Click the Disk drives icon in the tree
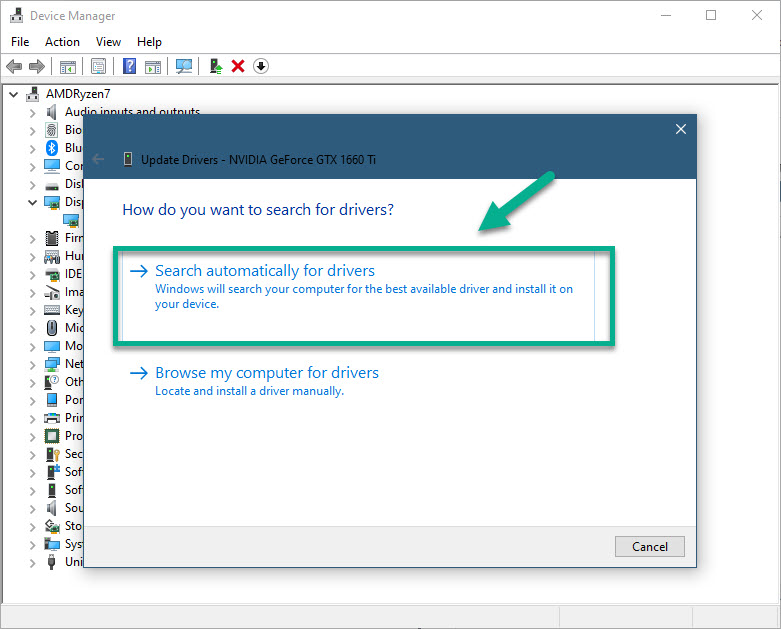This screenshot has width=781, height=629. [52, 186]
